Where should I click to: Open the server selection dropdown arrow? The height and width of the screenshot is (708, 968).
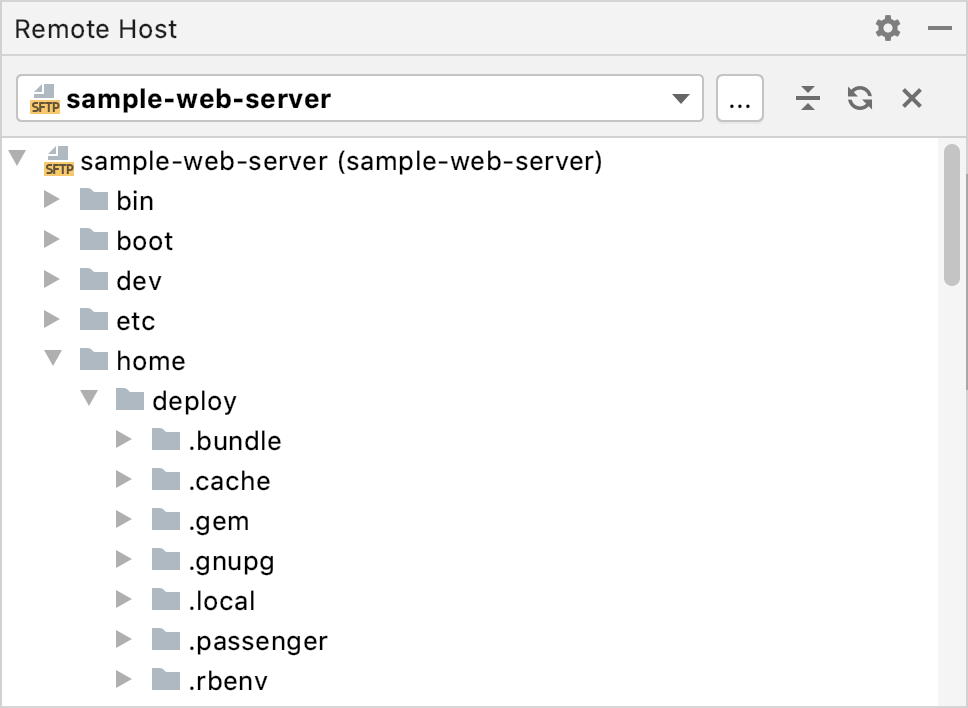pos(681,98)
